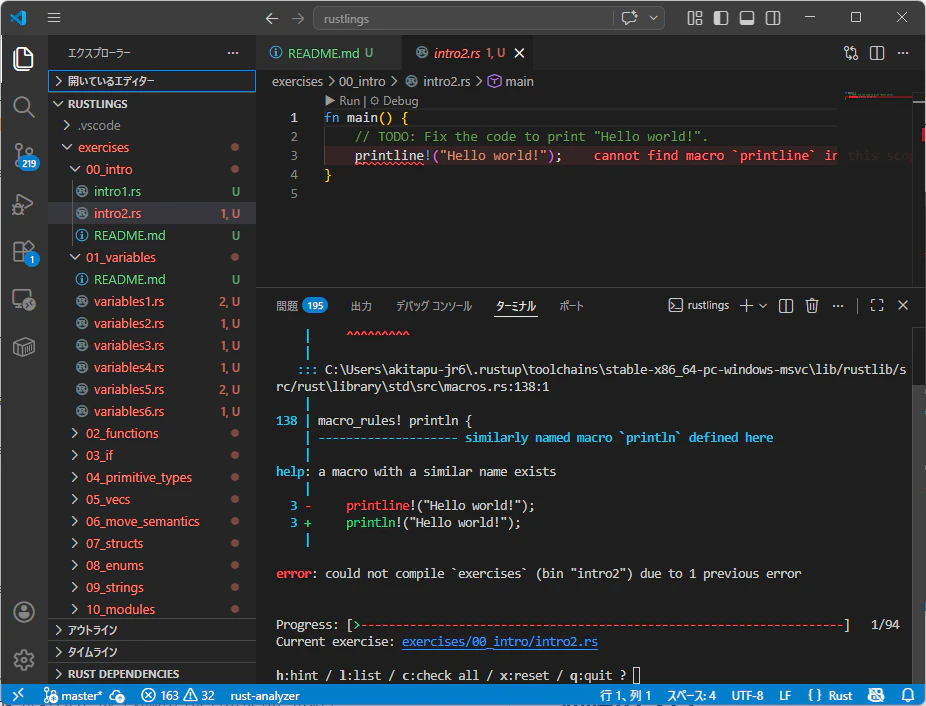Click rust-analyzer status bar item

pos(265,696)
